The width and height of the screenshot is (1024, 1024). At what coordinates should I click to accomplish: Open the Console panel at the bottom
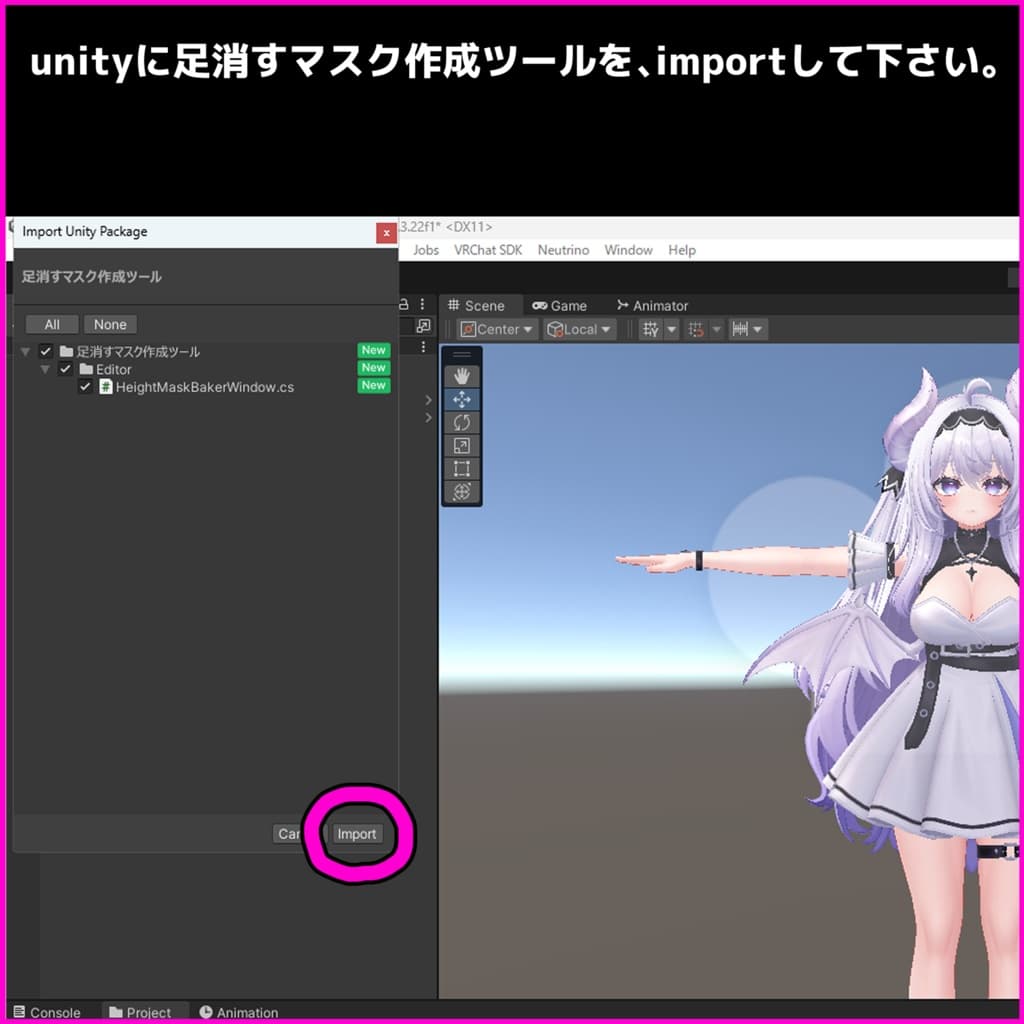48,1012
